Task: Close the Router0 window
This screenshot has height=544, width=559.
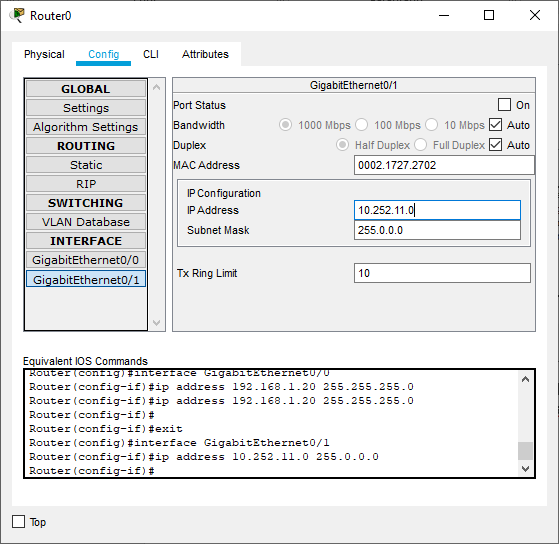Action: point(535,15)
